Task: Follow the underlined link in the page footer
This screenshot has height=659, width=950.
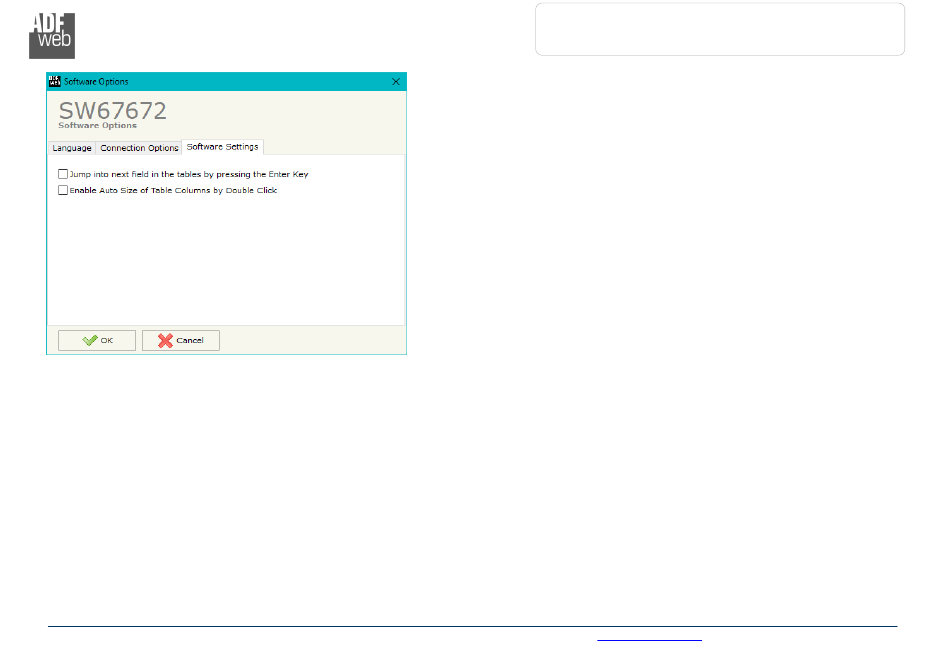Action: tap(649, 637)
